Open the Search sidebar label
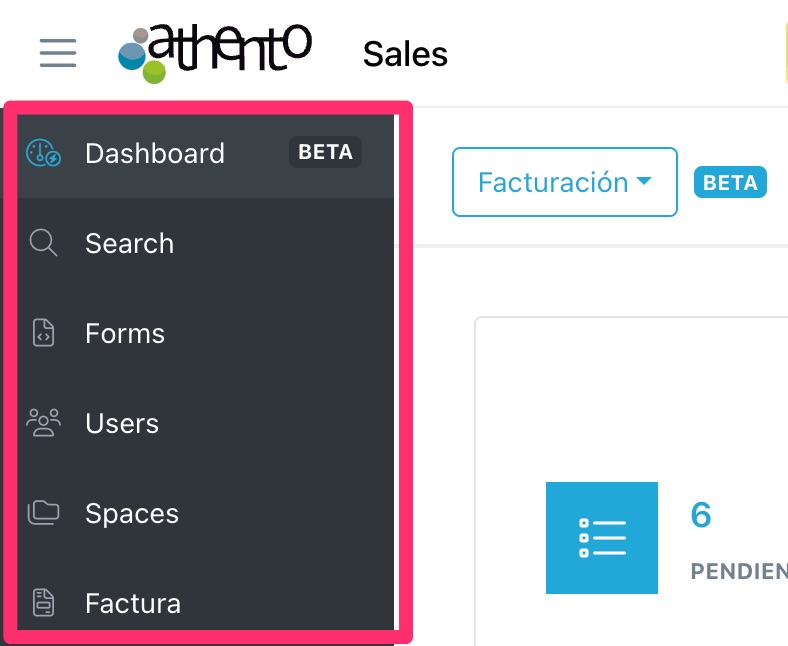788x646 pixels. 130,243
